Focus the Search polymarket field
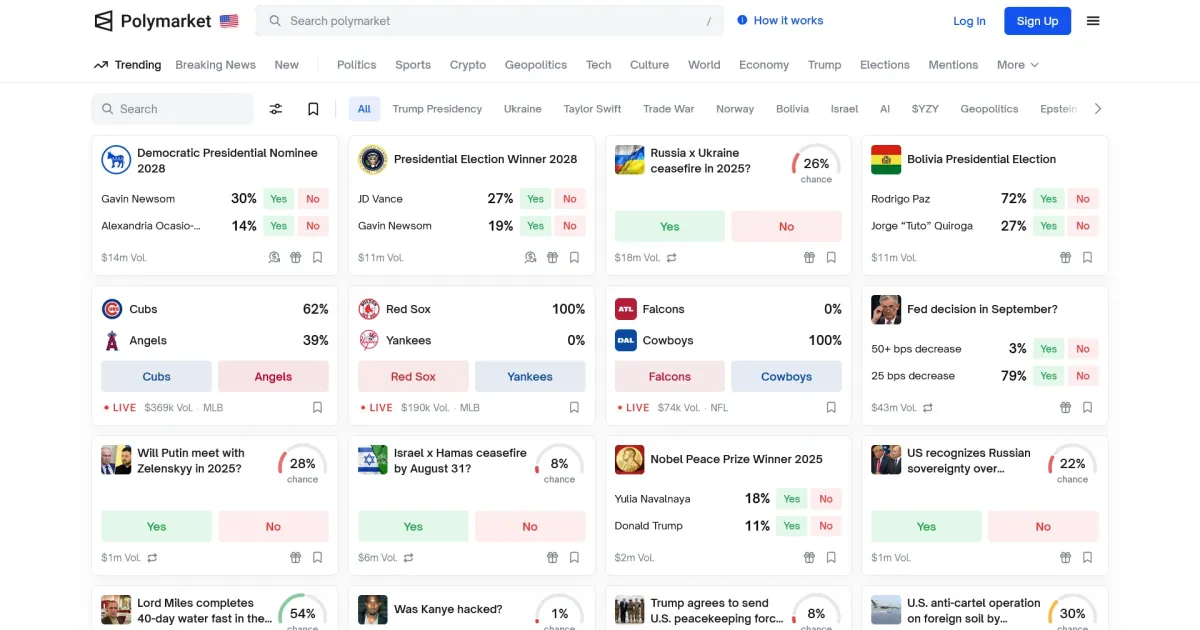 [x=490, y=21]
